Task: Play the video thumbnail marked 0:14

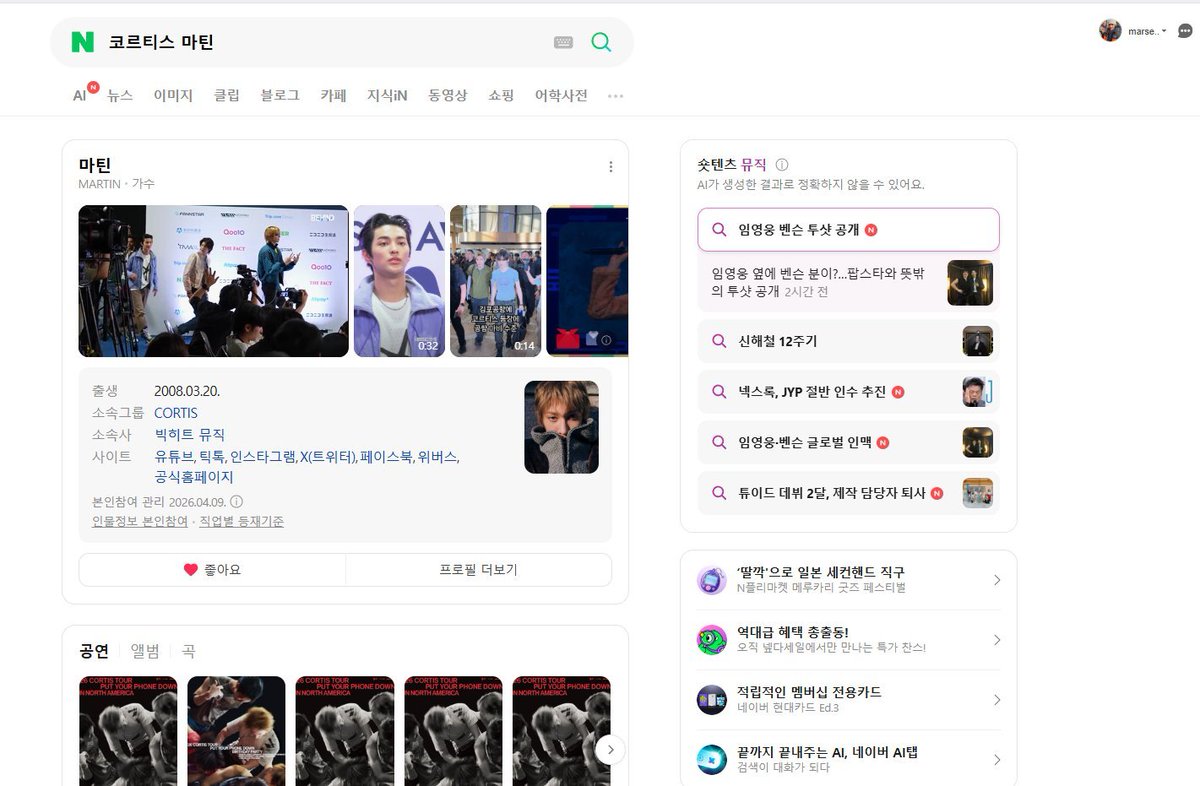Action: (495, 281)
